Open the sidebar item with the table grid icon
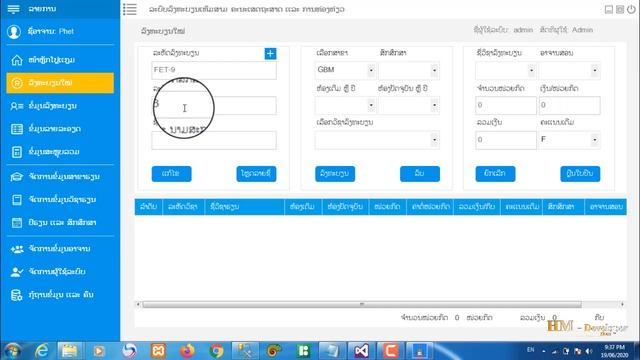Viewport: 640px width, 360px height. click(x=60, y=129)
